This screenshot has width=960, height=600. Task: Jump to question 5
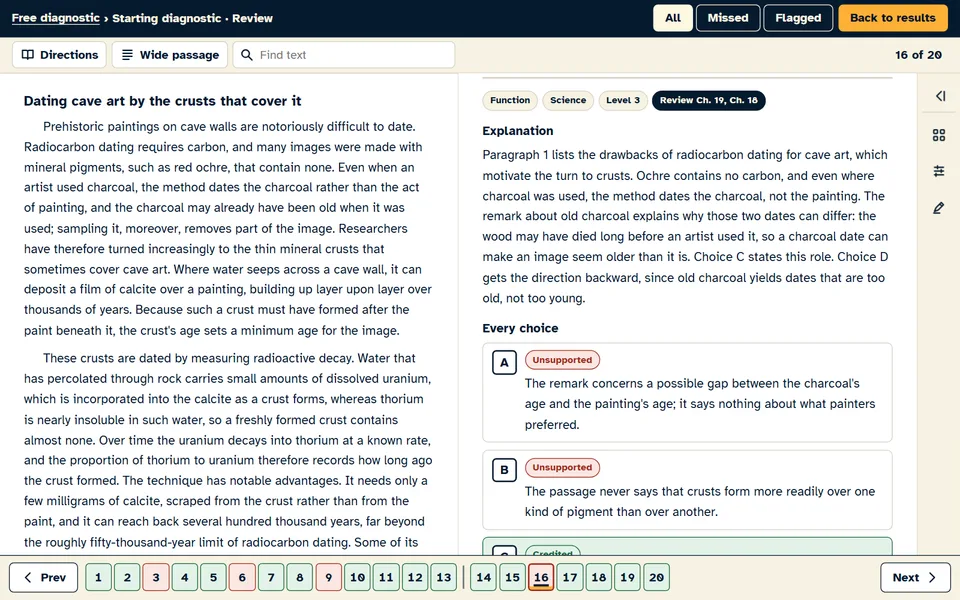pyautogui.click(x=213, y=577)
